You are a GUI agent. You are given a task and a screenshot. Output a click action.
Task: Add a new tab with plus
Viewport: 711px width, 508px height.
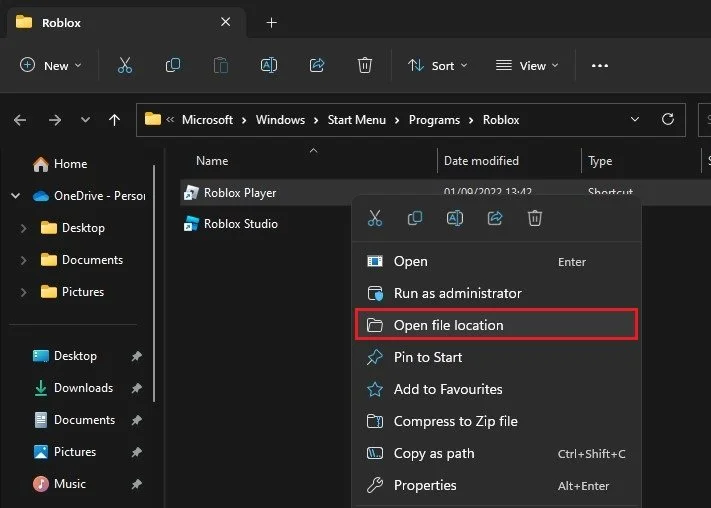[271, 22]
